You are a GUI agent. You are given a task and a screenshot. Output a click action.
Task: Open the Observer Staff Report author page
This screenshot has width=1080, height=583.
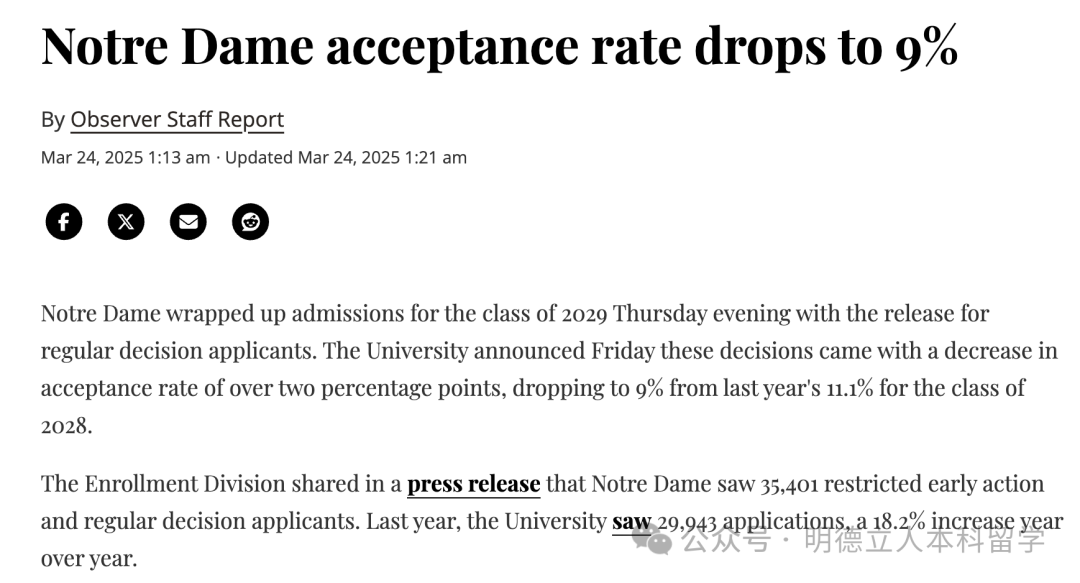coord(177,120)
